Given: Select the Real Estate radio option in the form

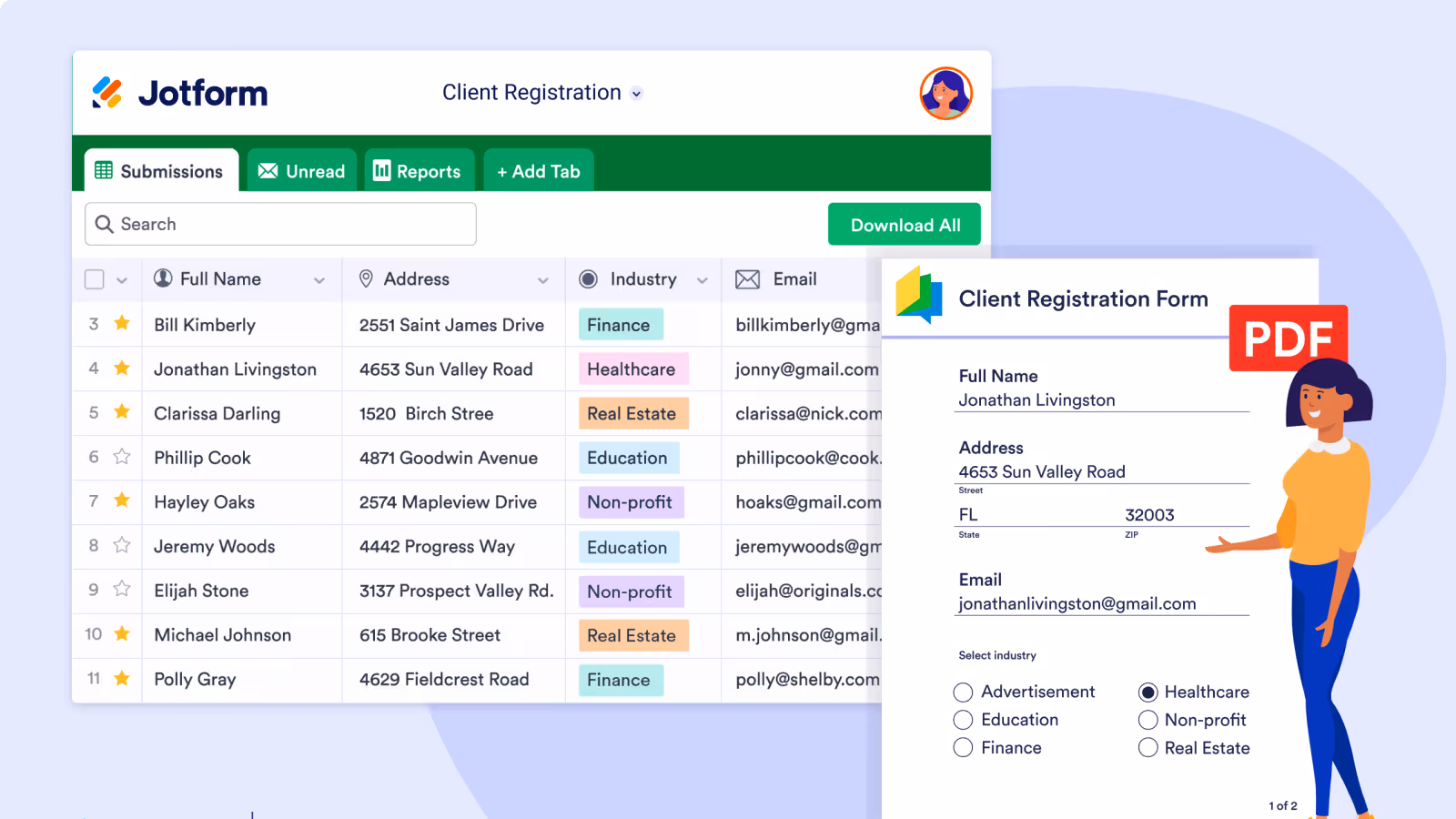Looking at the screenshot, I should (x=1148, y=748).
